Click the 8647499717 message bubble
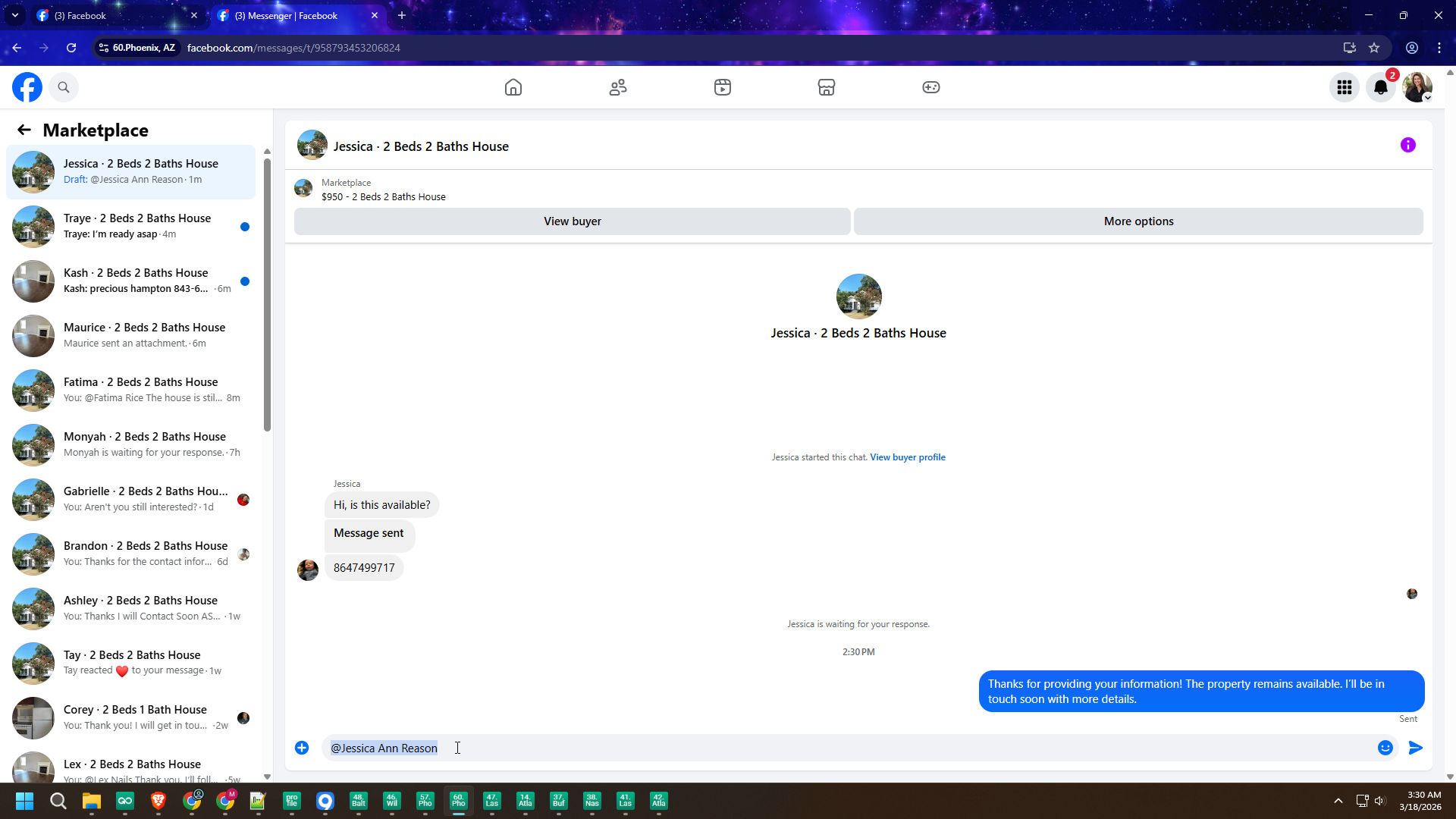 [364, 568]
